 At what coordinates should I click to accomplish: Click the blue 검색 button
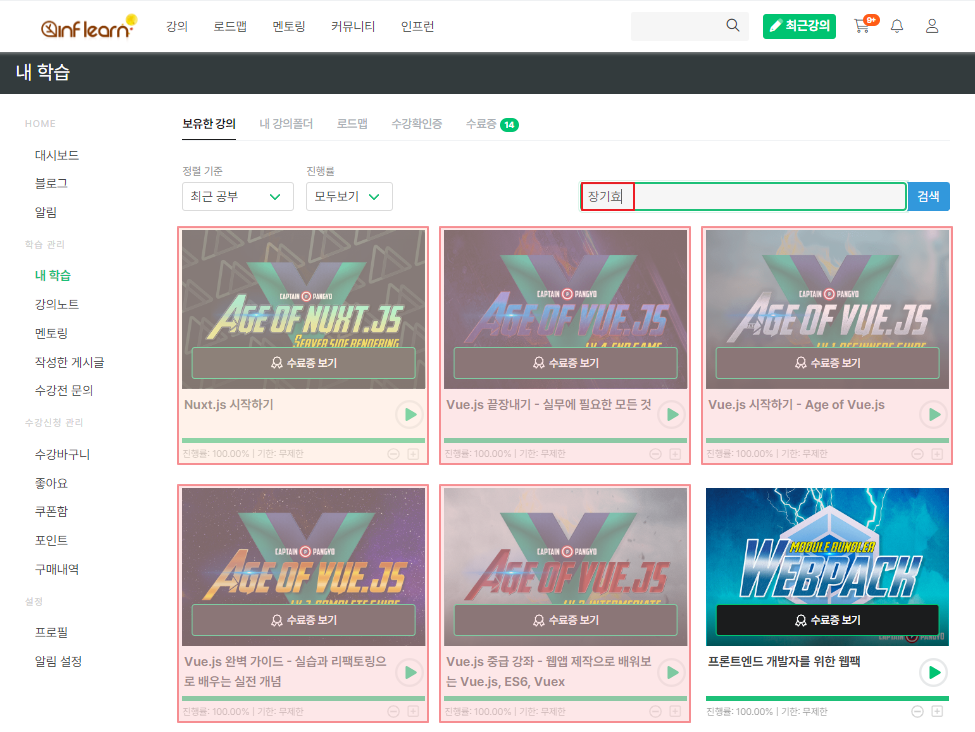coord(928,197)
